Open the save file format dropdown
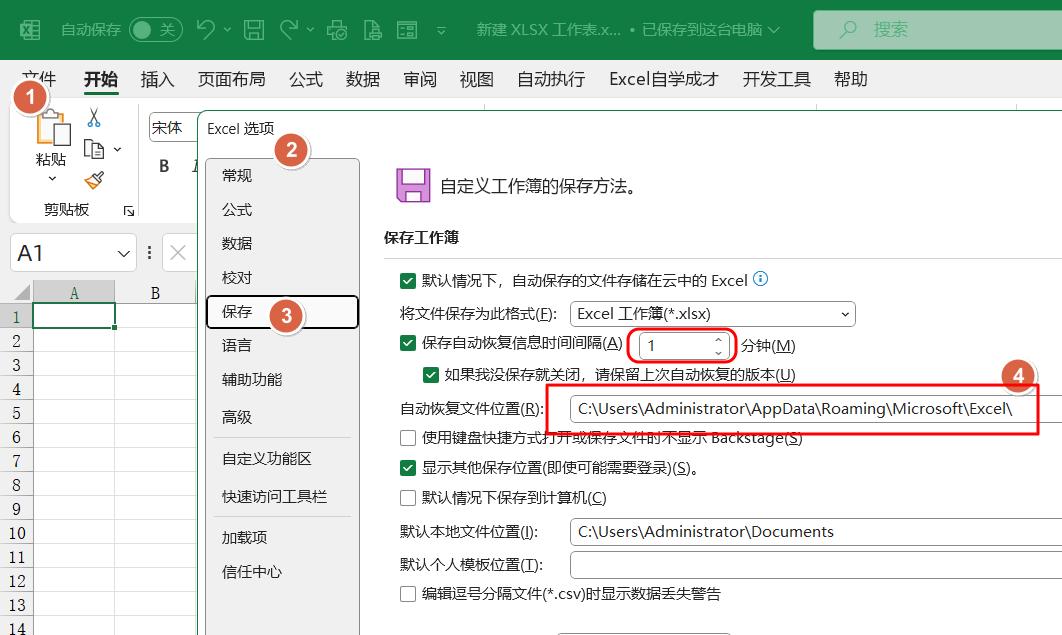Image resolution: width=1062 pixels, height=635 pixels. coord(713,314)
